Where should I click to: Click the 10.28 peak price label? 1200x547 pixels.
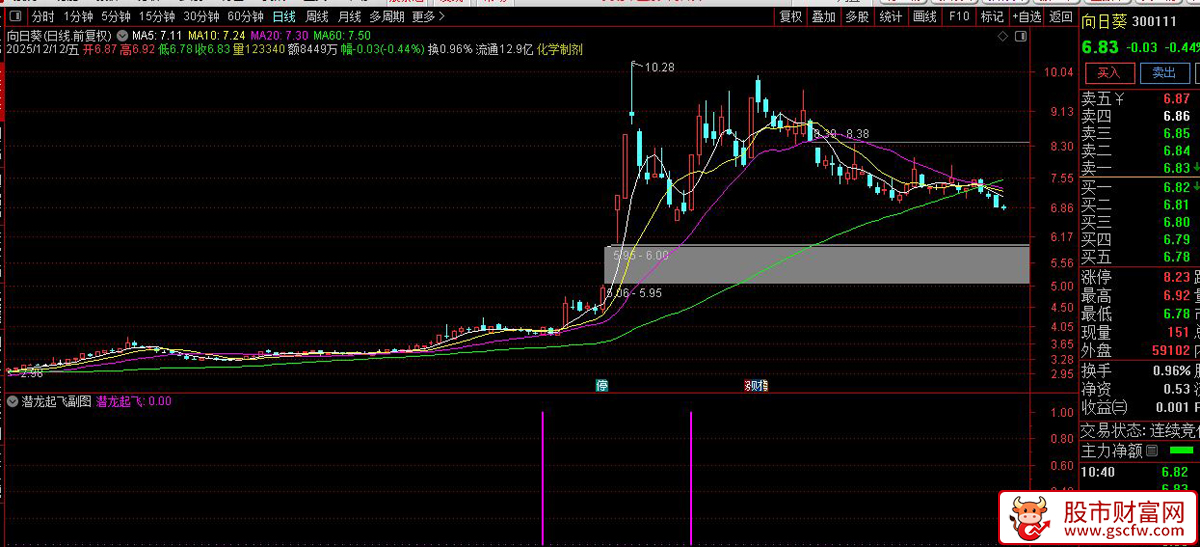(660, 68)
